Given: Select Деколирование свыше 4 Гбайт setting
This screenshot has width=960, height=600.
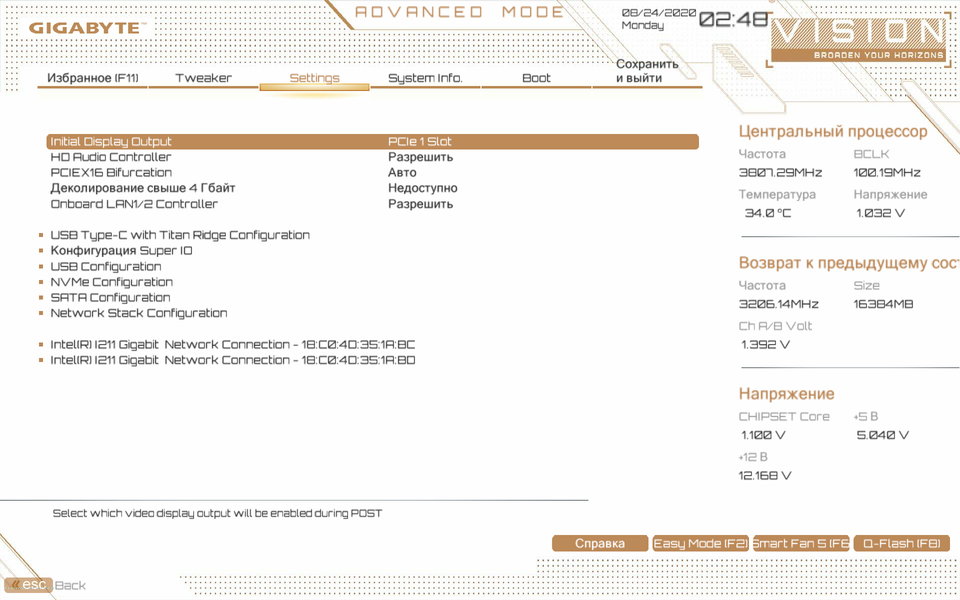Looking at the screenshot, I should click(143, 188).
